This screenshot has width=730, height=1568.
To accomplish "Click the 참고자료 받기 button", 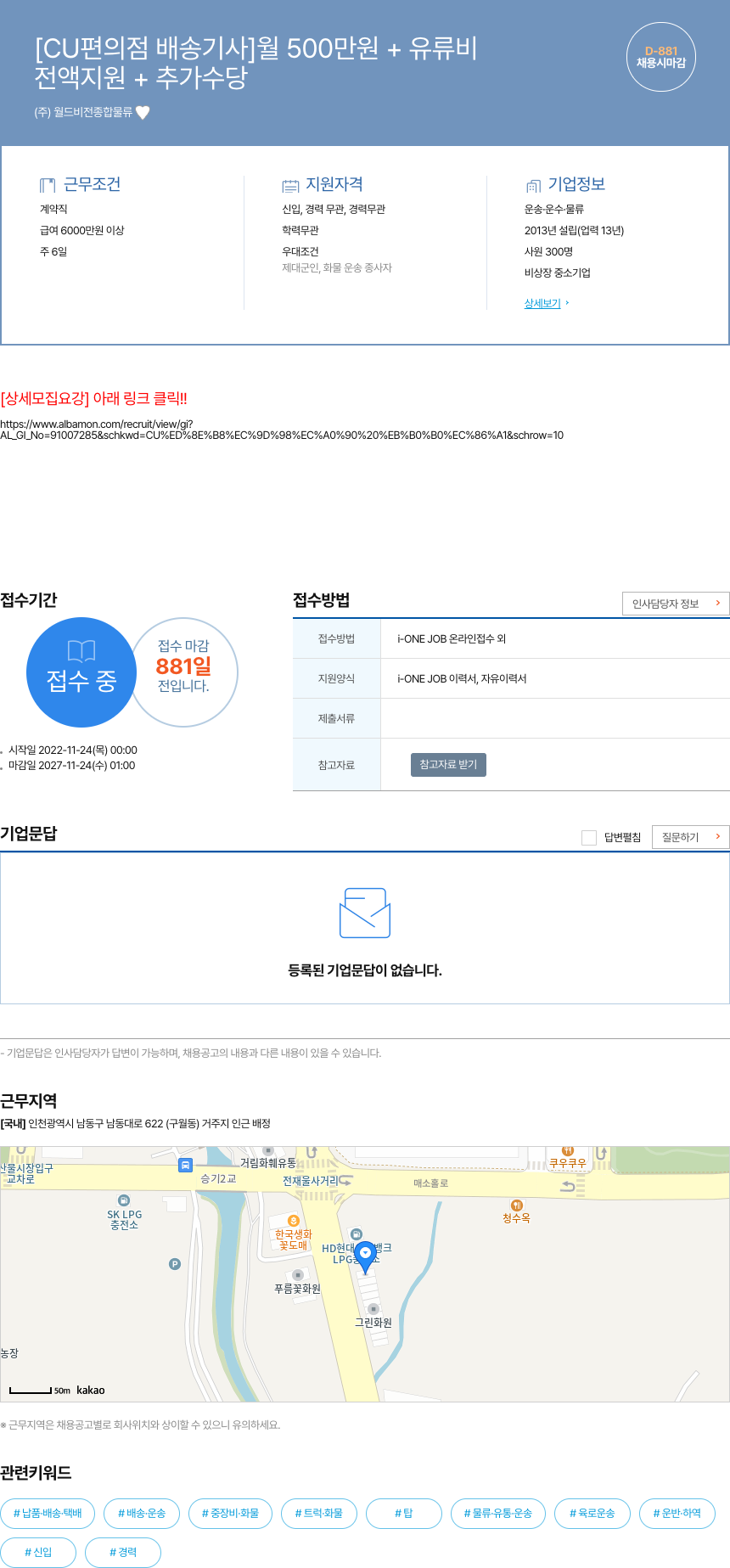I will tap(448, 765).
